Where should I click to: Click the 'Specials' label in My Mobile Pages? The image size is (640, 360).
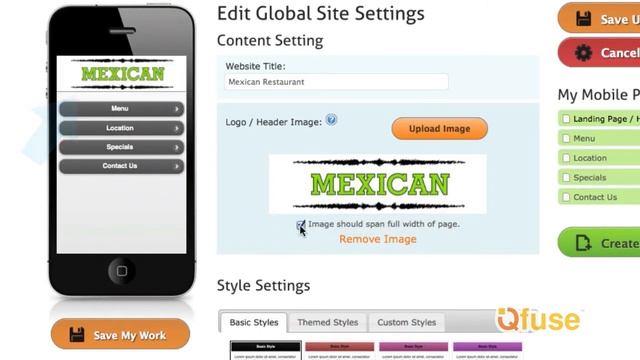tap(589, 178)
